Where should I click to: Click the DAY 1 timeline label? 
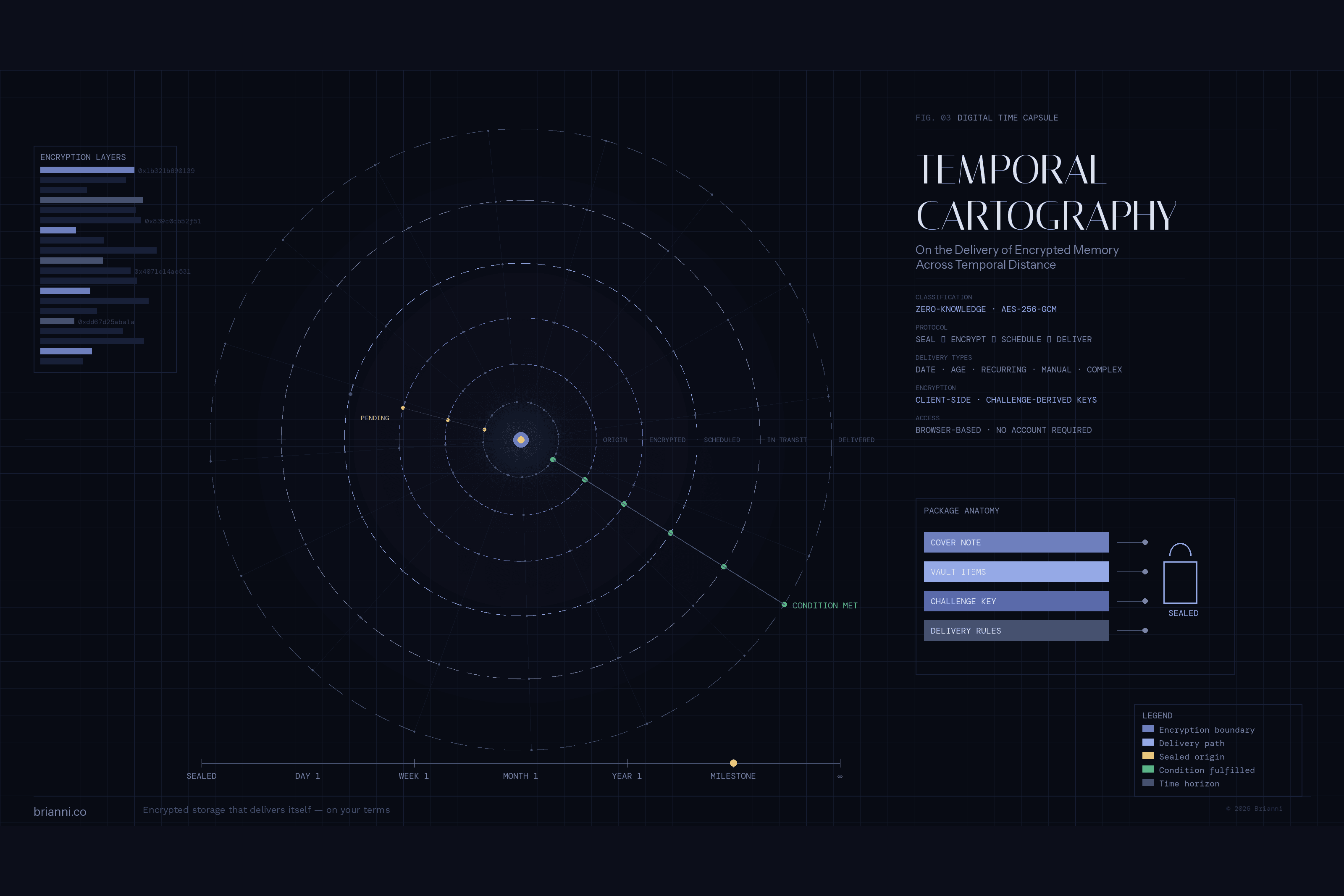click(x=307, y=776)
